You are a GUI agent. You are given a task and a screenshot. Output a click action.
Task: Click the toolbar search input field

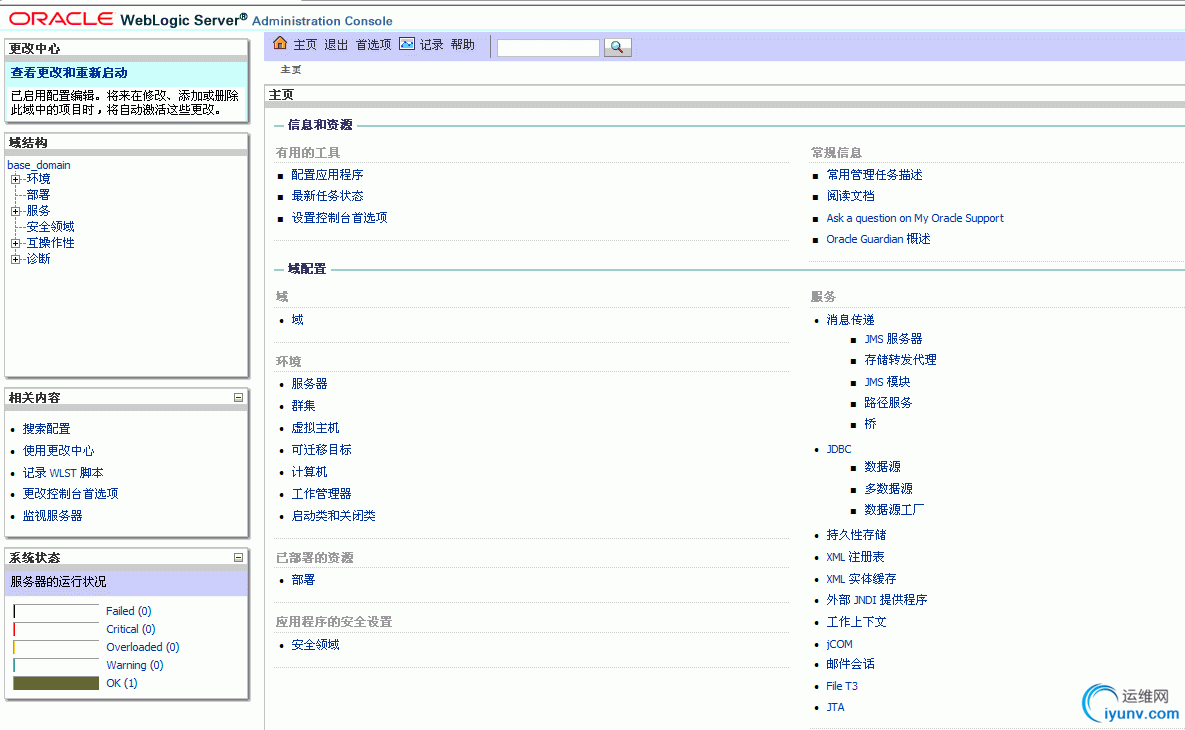pyautogui.click(x=548, y=48)
